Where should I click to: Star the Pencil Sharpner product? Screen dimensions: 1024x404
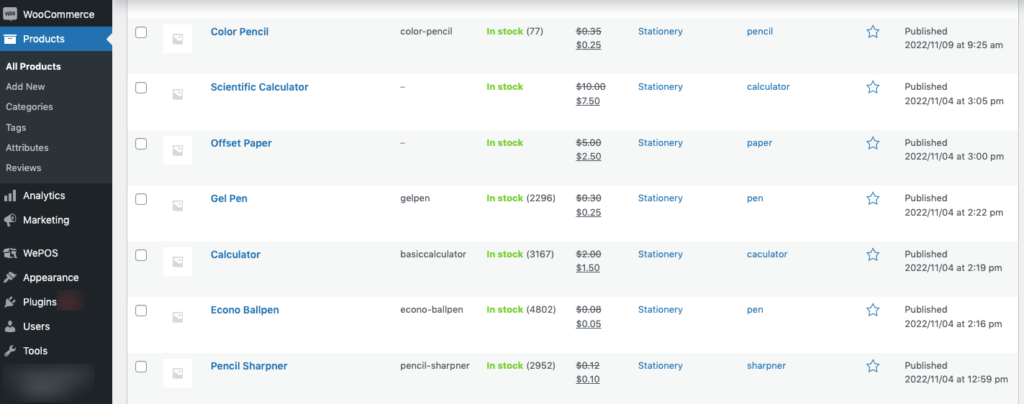click(872, 366)
